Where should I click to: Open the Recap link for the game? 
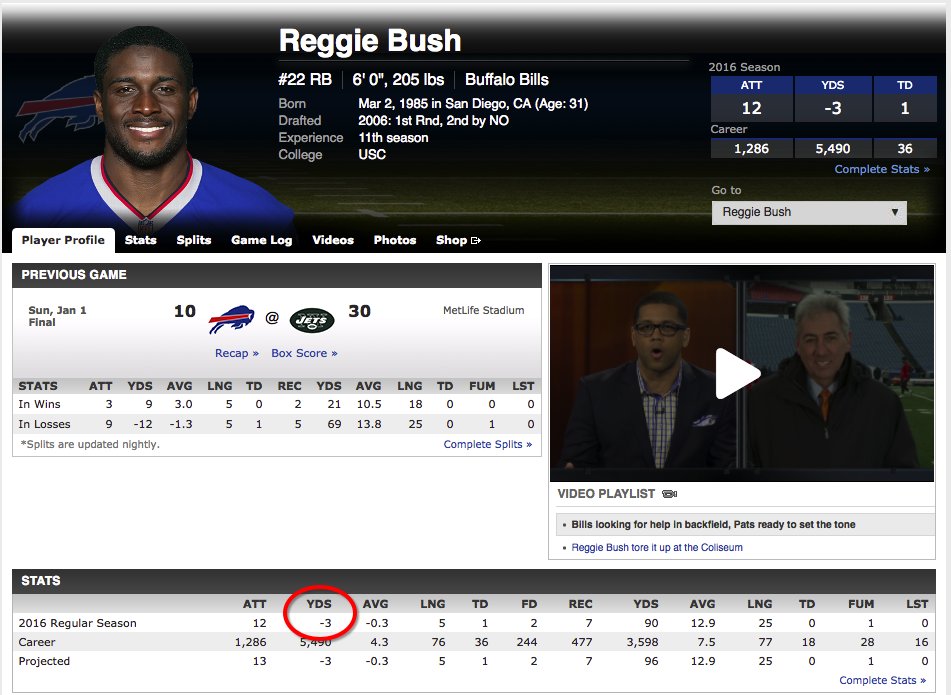tap(237, 353)
